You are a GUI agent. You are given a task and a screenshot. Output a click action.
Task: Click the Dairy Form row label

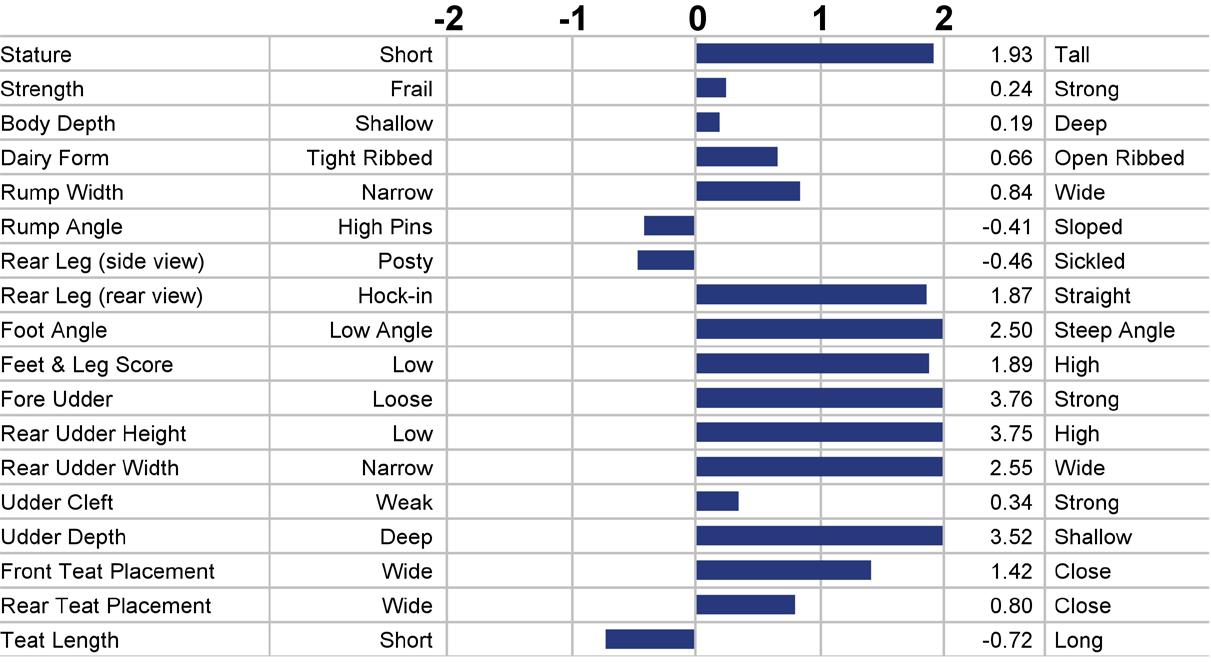click(x=55, y=158)
